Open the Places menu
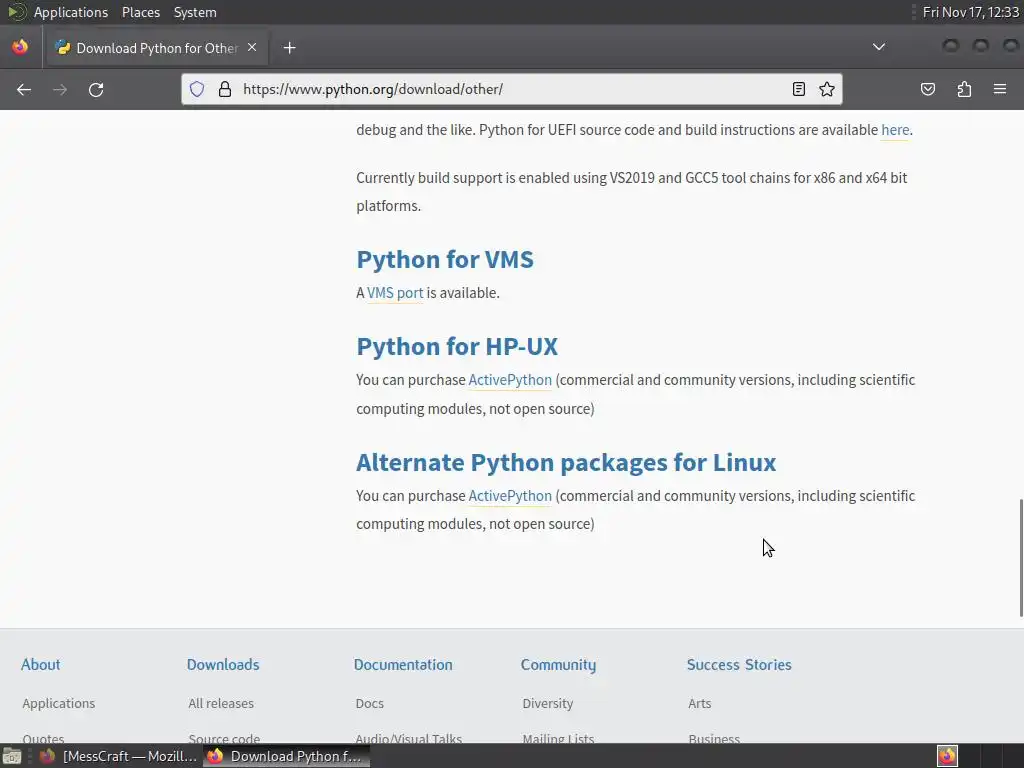 [140, 12]
